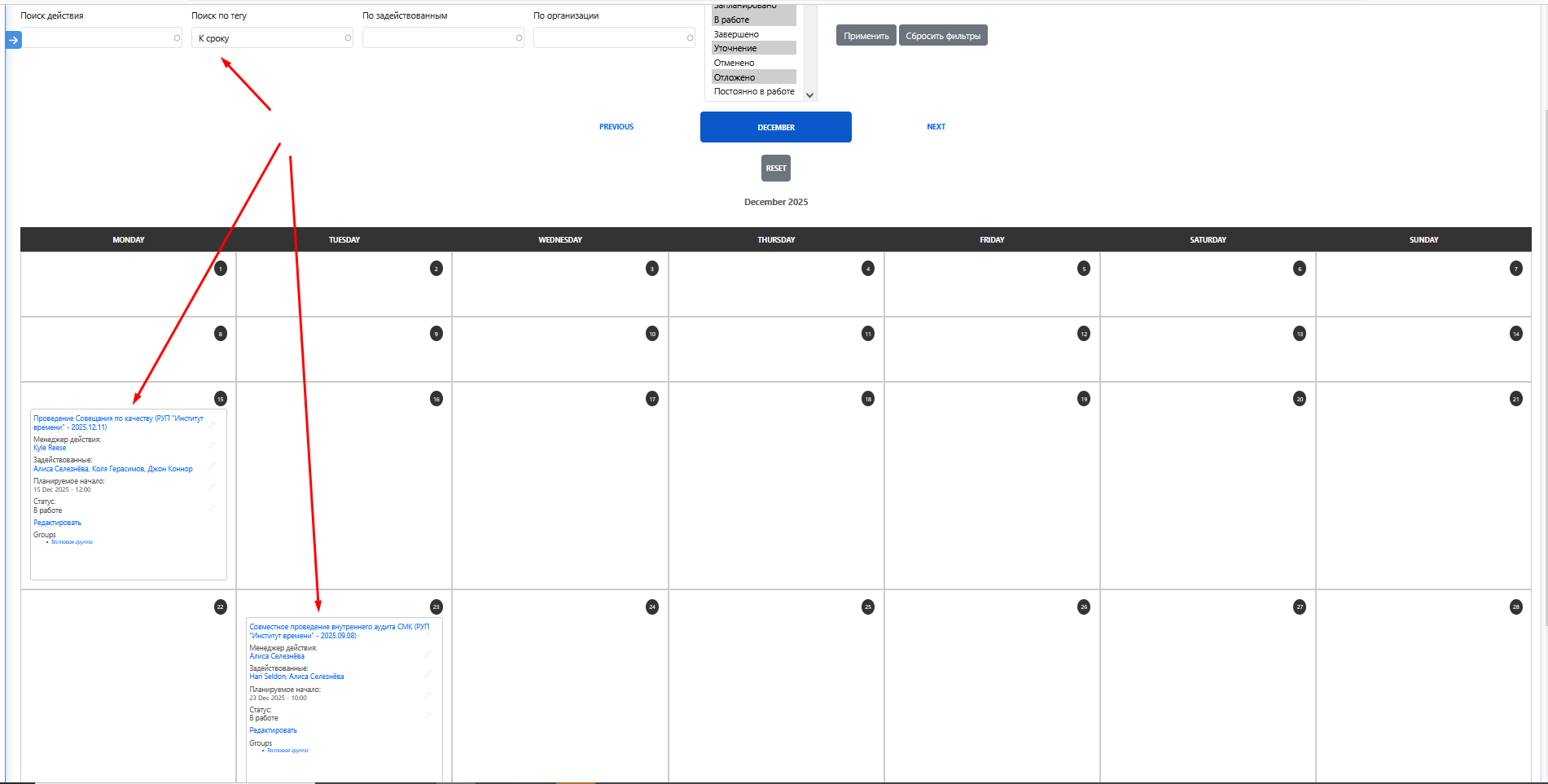This screenshot has height=784, width=1548.
Task: Click the Сбросить фильтры button
Action: click(x=943, y=36)
